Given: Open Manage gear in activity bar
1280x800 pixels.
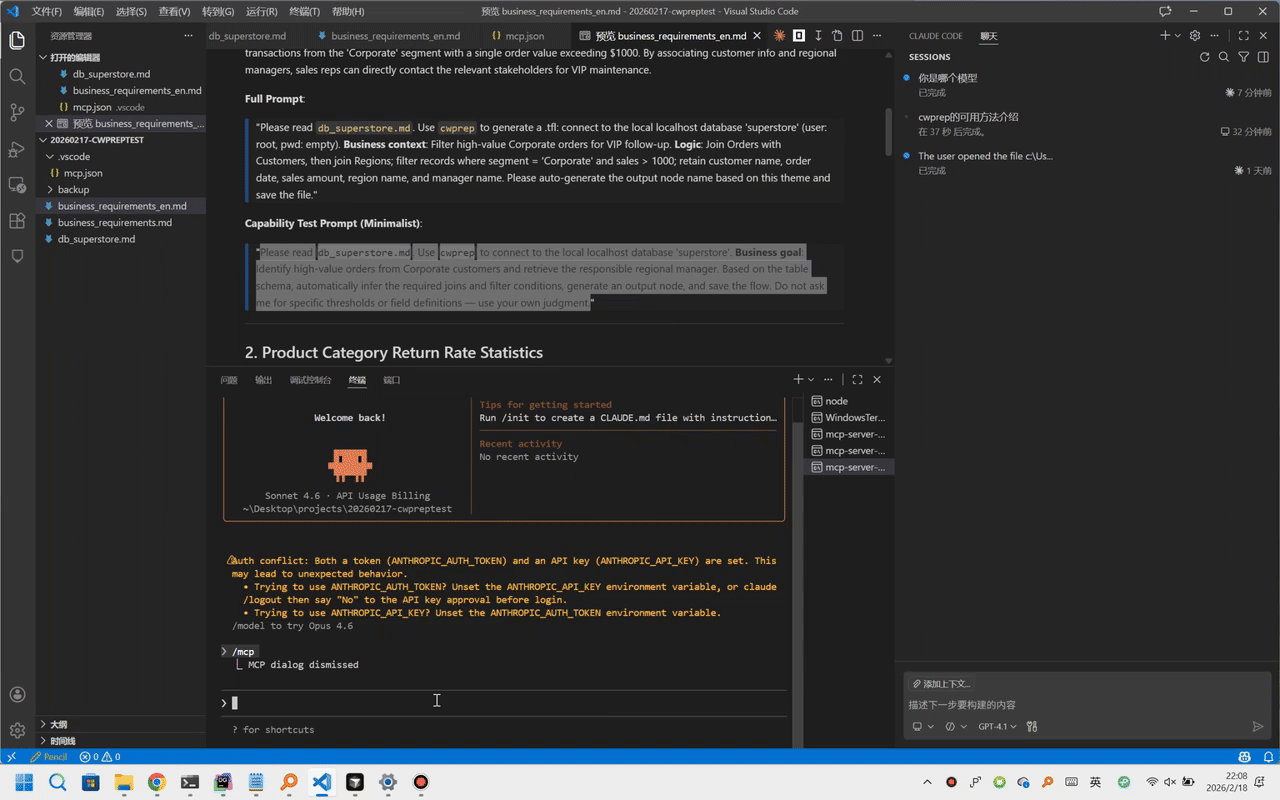Looking at the screenshot, I should coord(17,731).
